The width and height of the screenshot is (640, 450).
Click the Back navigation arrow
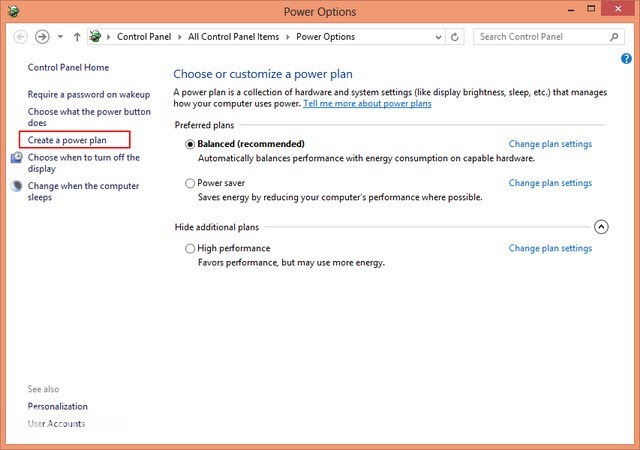[20, 37]
